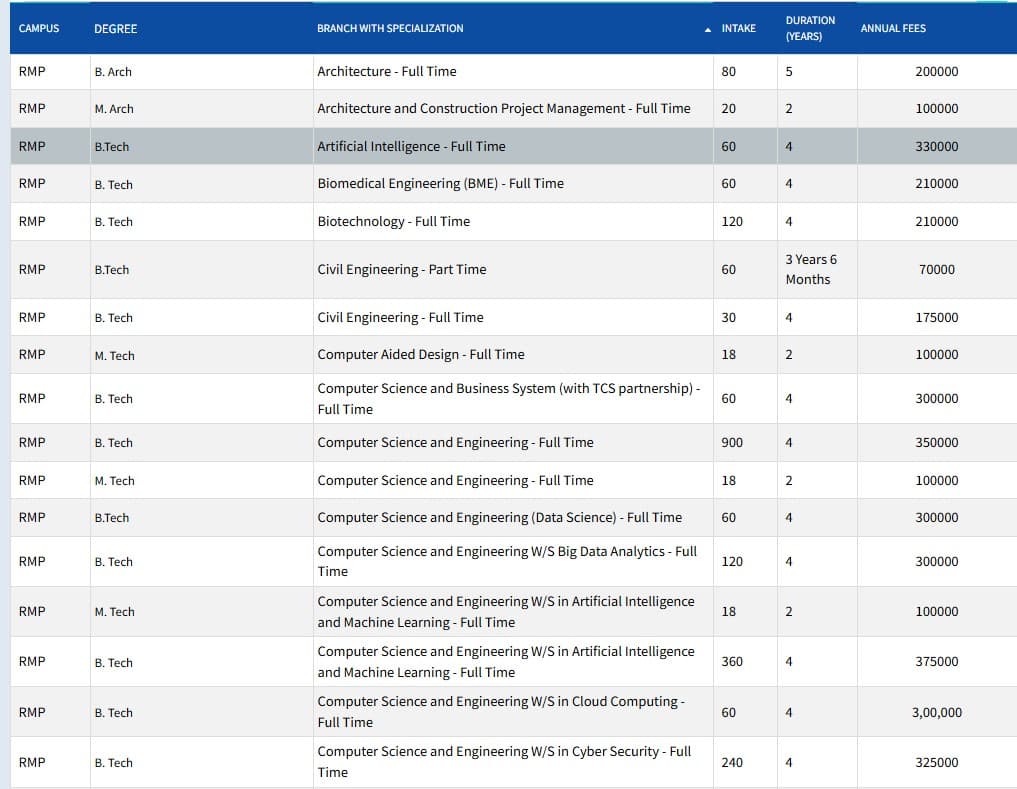1017x789 pixels.
Task: Click Civil Engineering - Part Time entry
Action: pyautogui.click(x=401, y=269)
